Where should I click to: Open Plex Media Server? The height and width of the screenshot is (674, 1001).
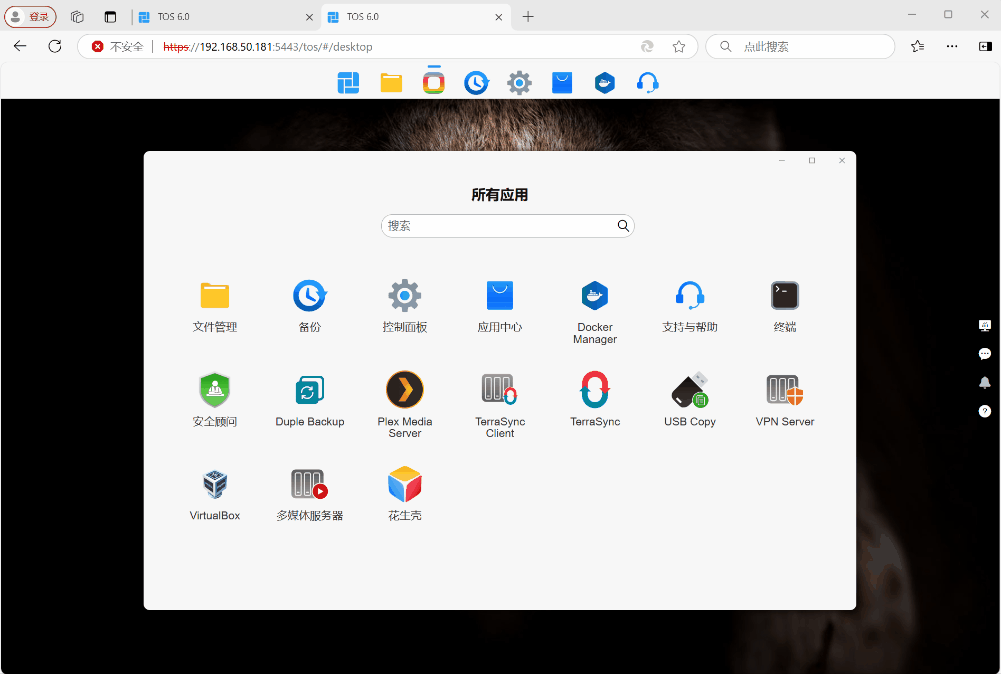[x=405, y=406]
